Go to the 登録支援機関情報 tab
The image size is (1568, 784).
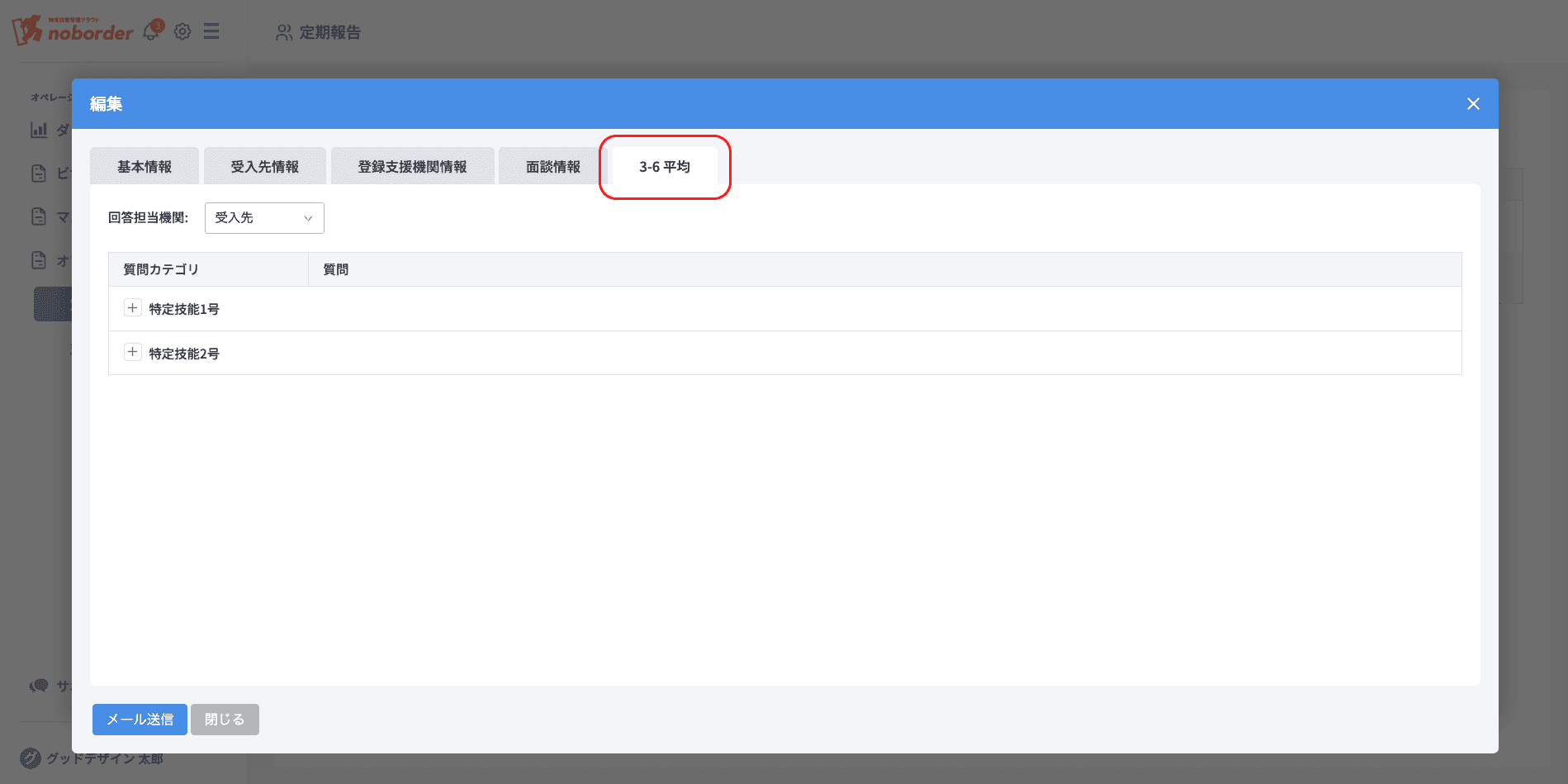coord(412,167)
